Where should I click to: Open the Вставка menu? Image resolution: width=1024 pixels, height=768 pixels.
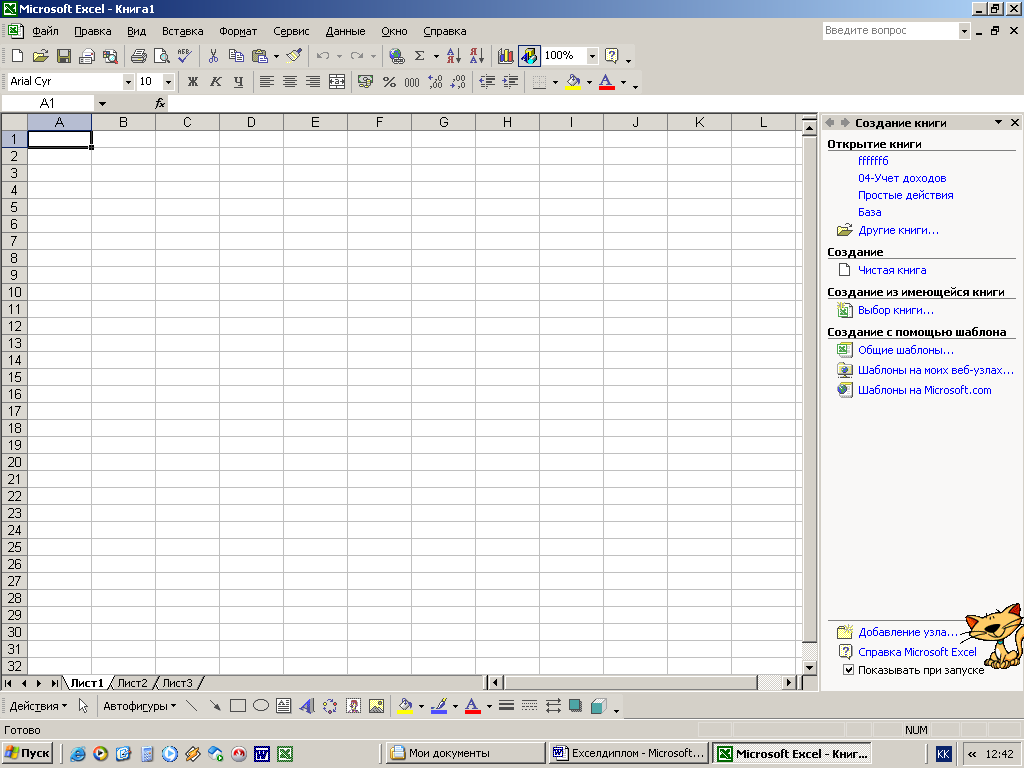[182, 31]
